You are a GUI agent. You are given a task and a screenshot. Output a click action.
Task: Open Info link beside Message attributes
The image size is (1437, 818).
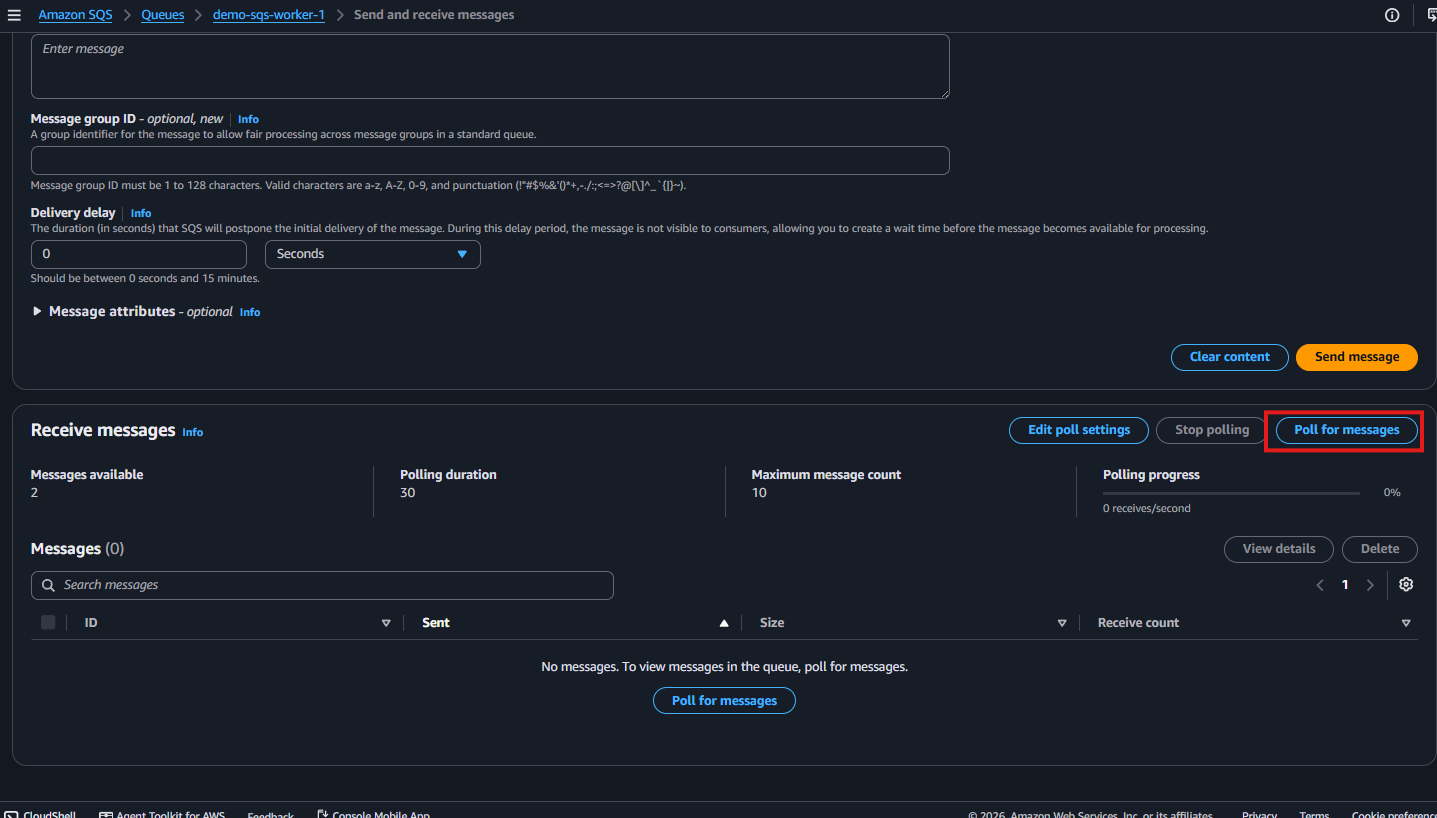pos(250,312)
